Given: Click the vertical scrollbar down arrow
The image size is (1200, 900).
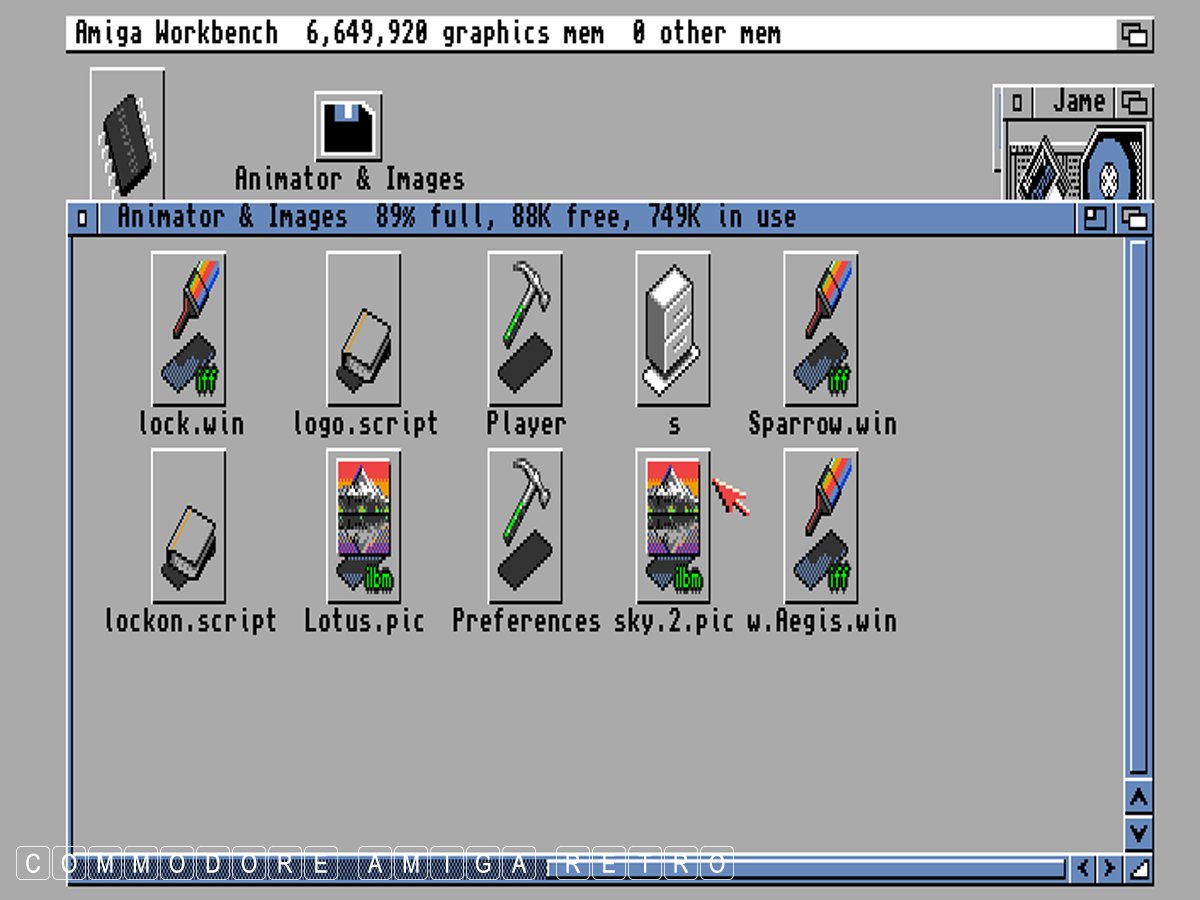Looking at the screenshot, I should [x=1138, y=832].
